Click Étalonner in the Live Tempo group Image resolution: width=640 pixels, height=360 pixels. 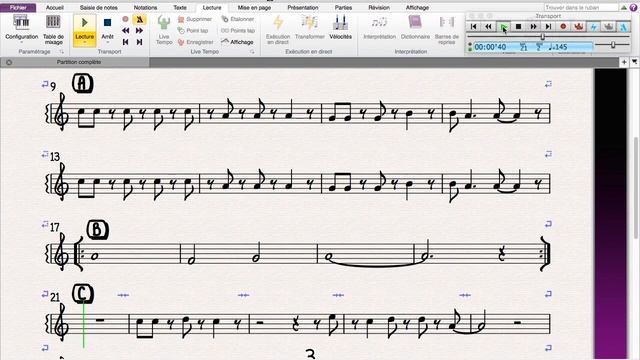click(238, 19)
